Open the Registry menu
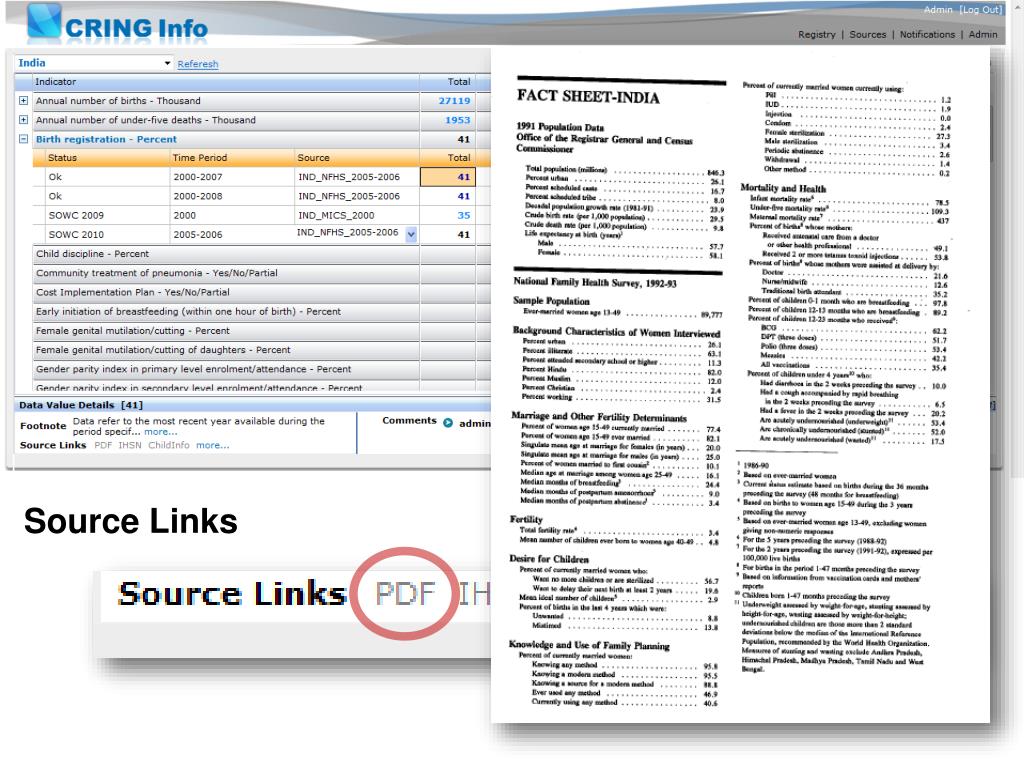 816,35
